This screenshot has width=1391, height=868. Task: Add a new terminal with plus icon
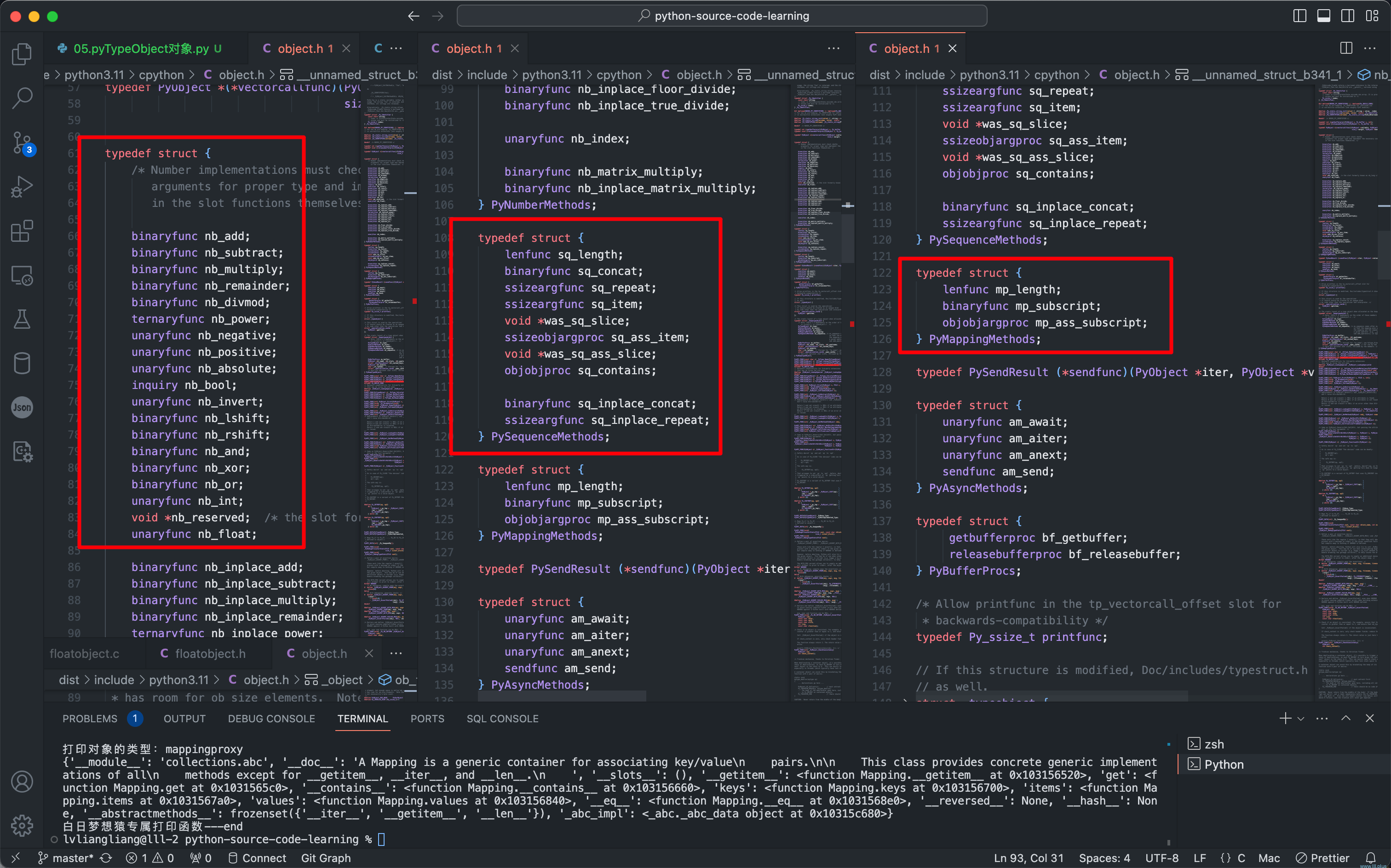point(1285,718)
